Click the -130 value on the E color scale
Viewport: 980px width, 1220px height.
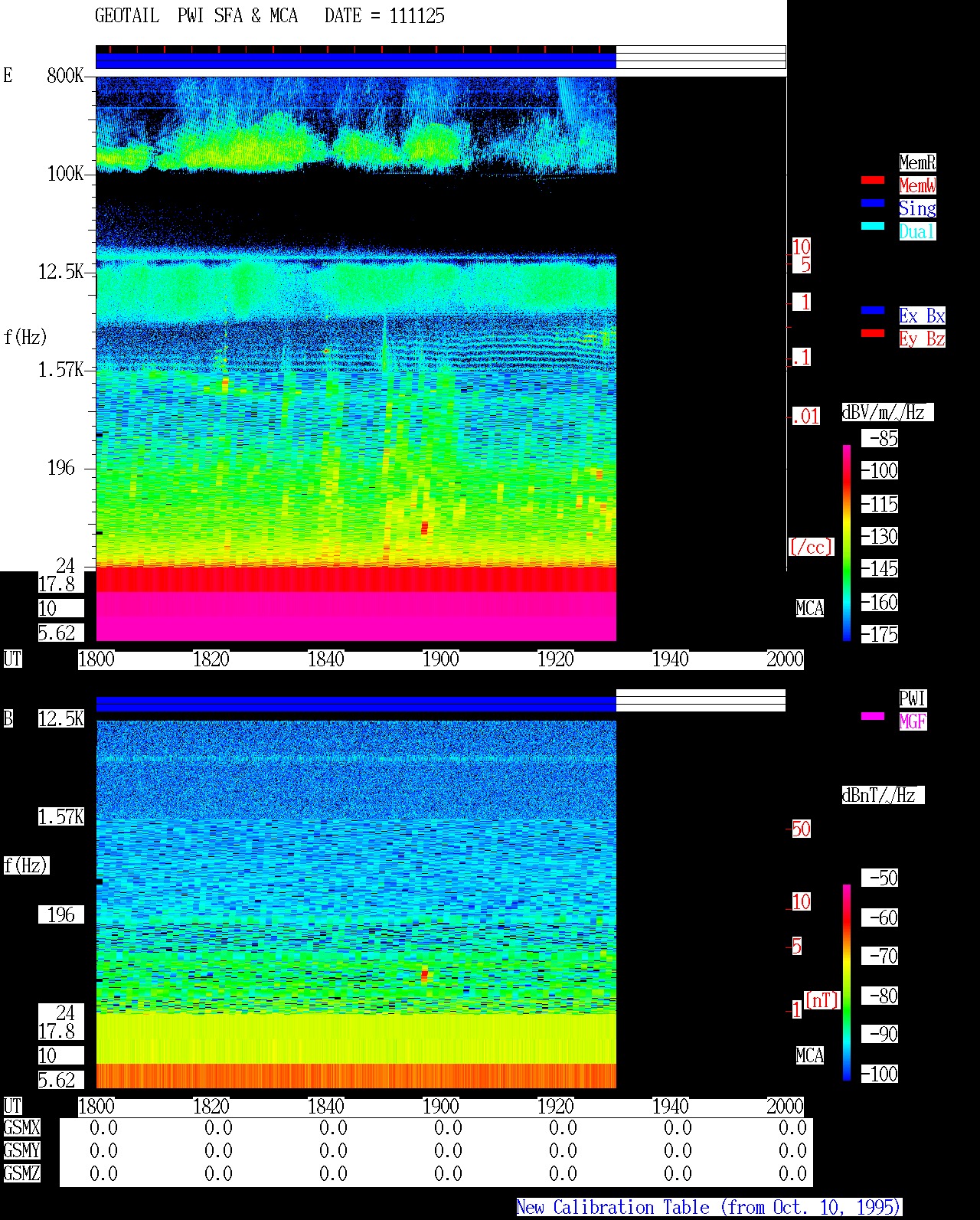click(x=880, y=537)
